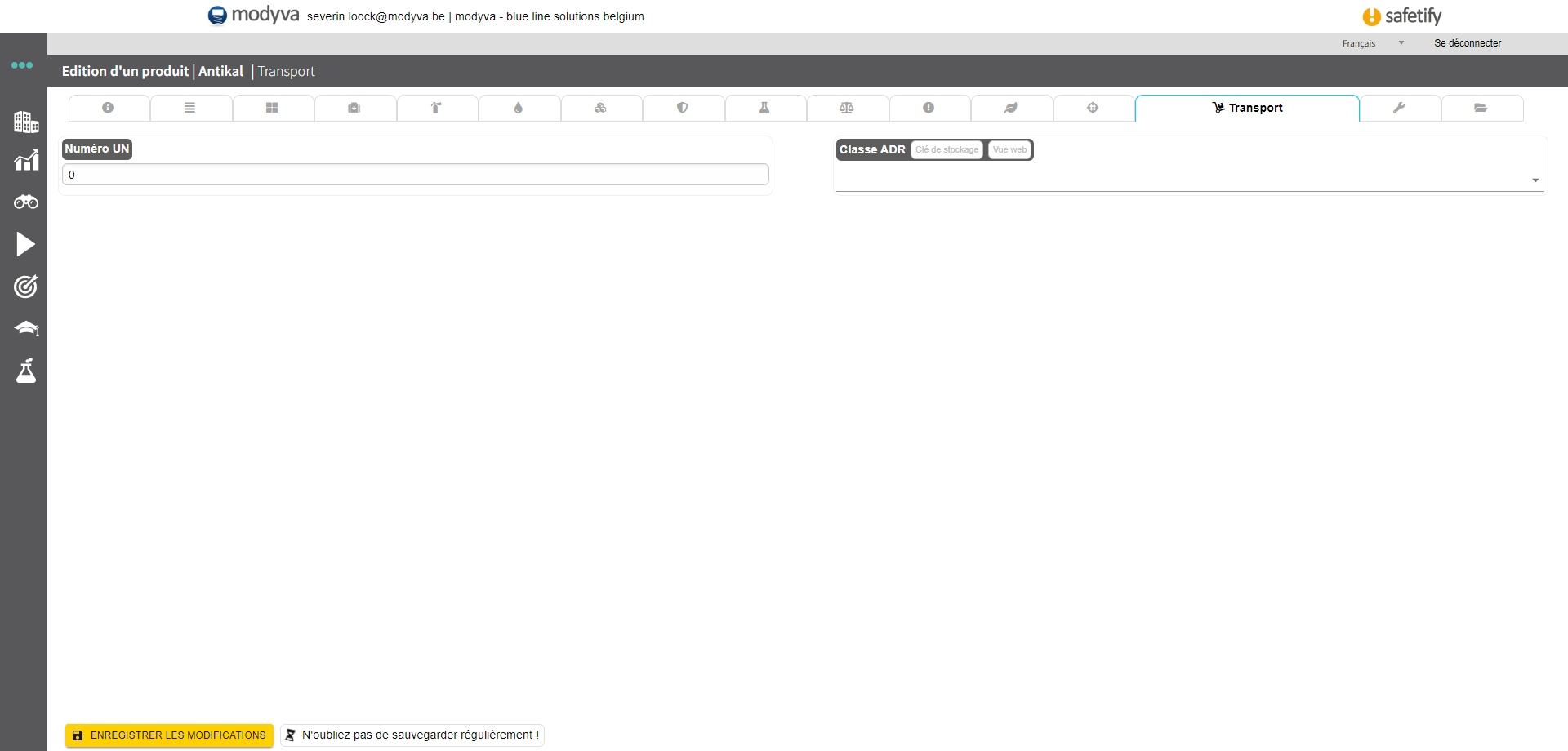Click the safetify logo
The image size is (1568, 751).
coord(1402,16)
